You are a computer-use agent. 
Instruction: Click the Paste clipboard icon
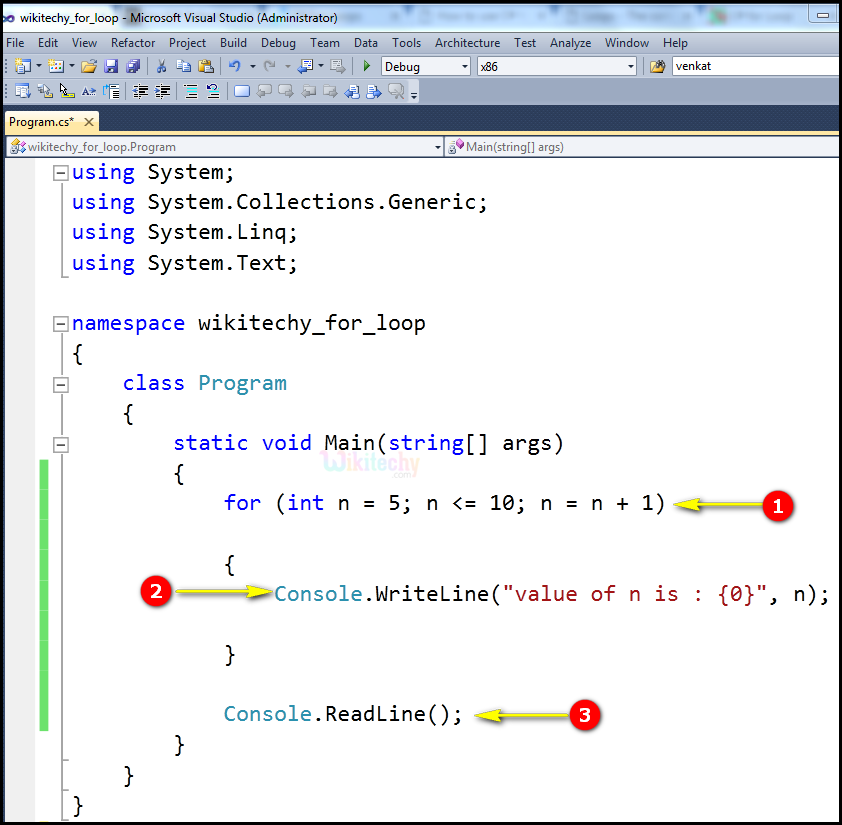(206, 66)
